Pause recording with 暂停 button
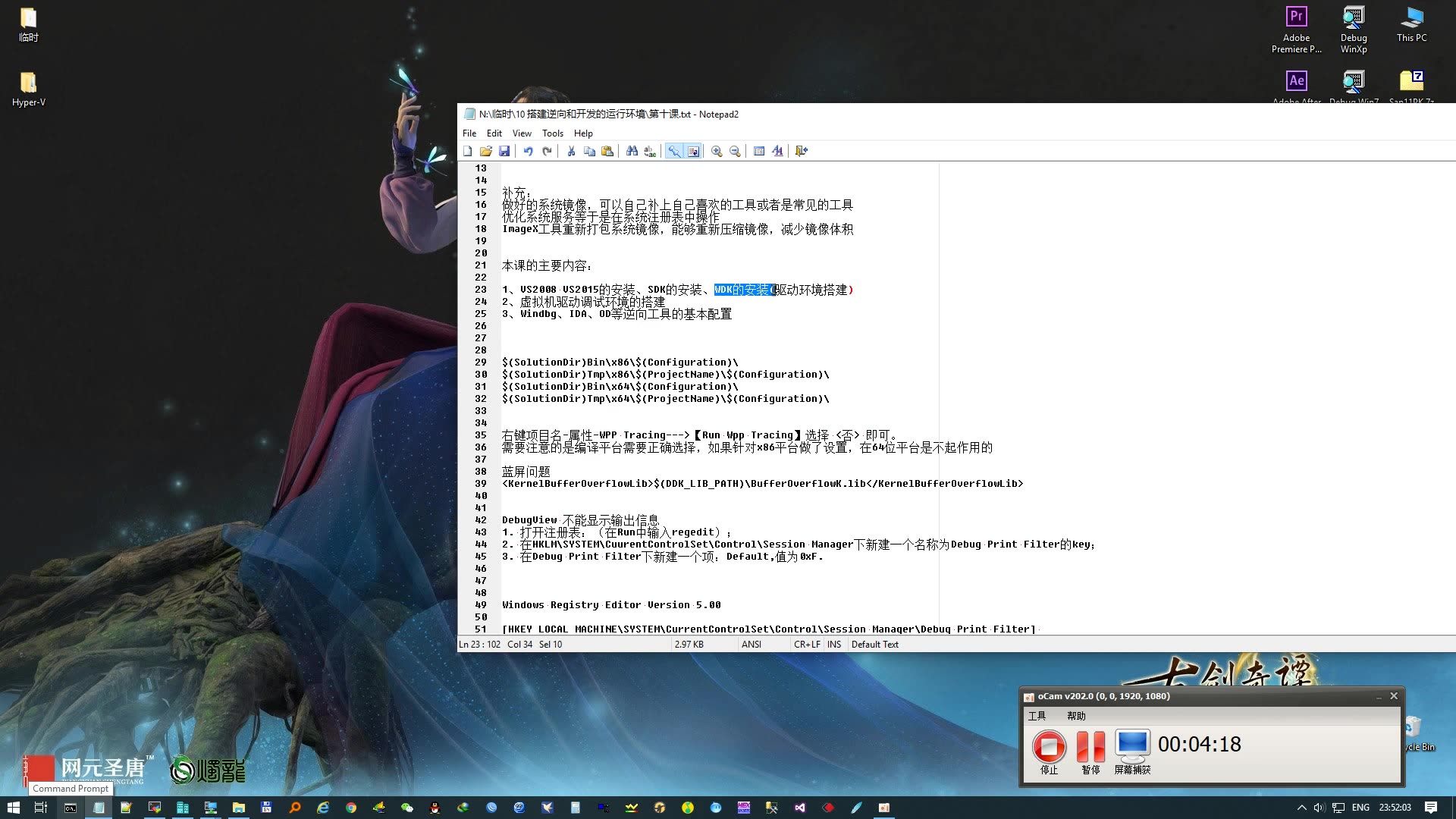Viewport: 1456px width, 819px height. click(x=1090, y=748)
